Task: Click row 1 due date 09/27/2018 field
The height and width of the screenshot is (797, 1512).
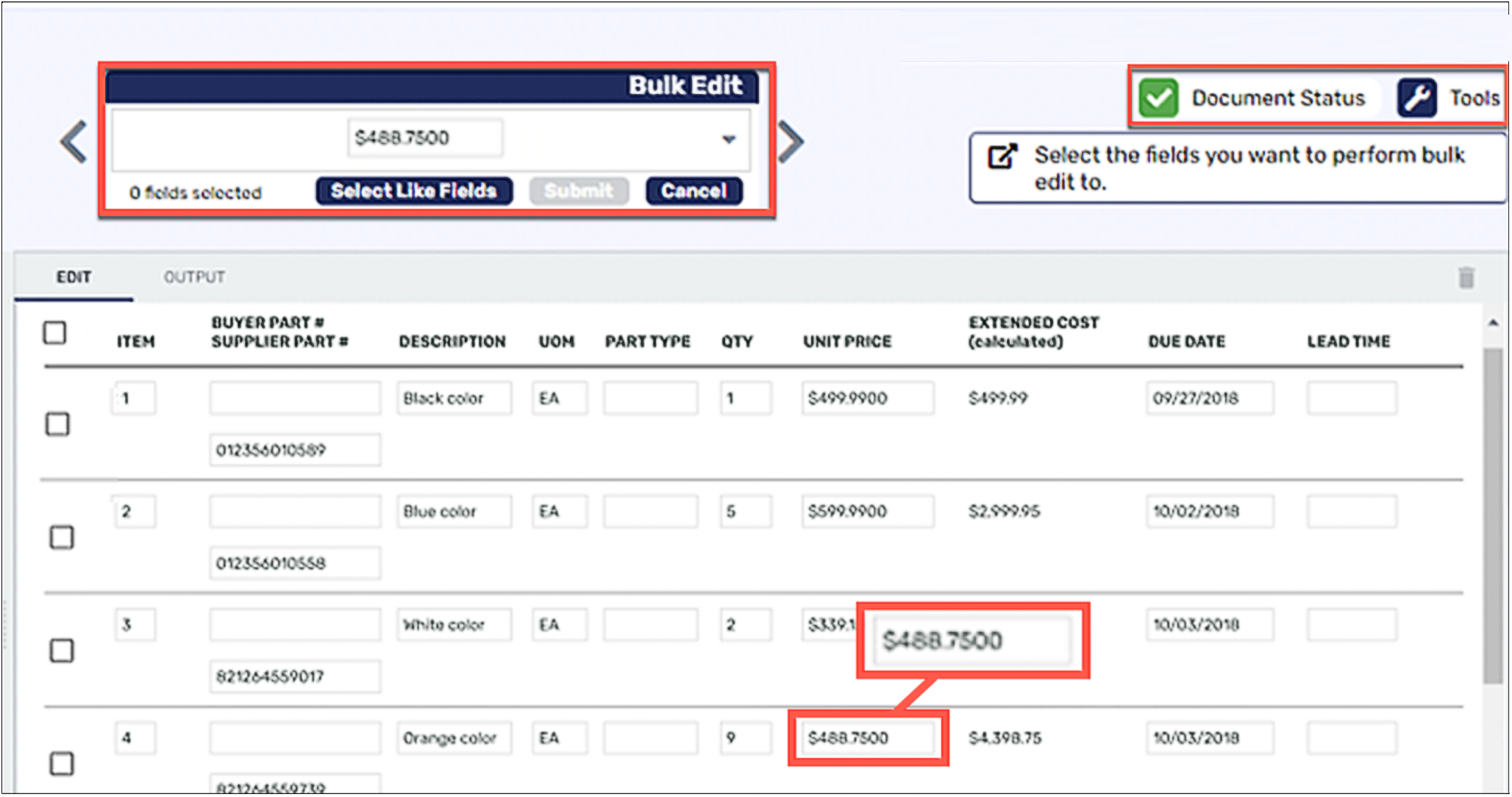Action: [x=1209, y=398]
